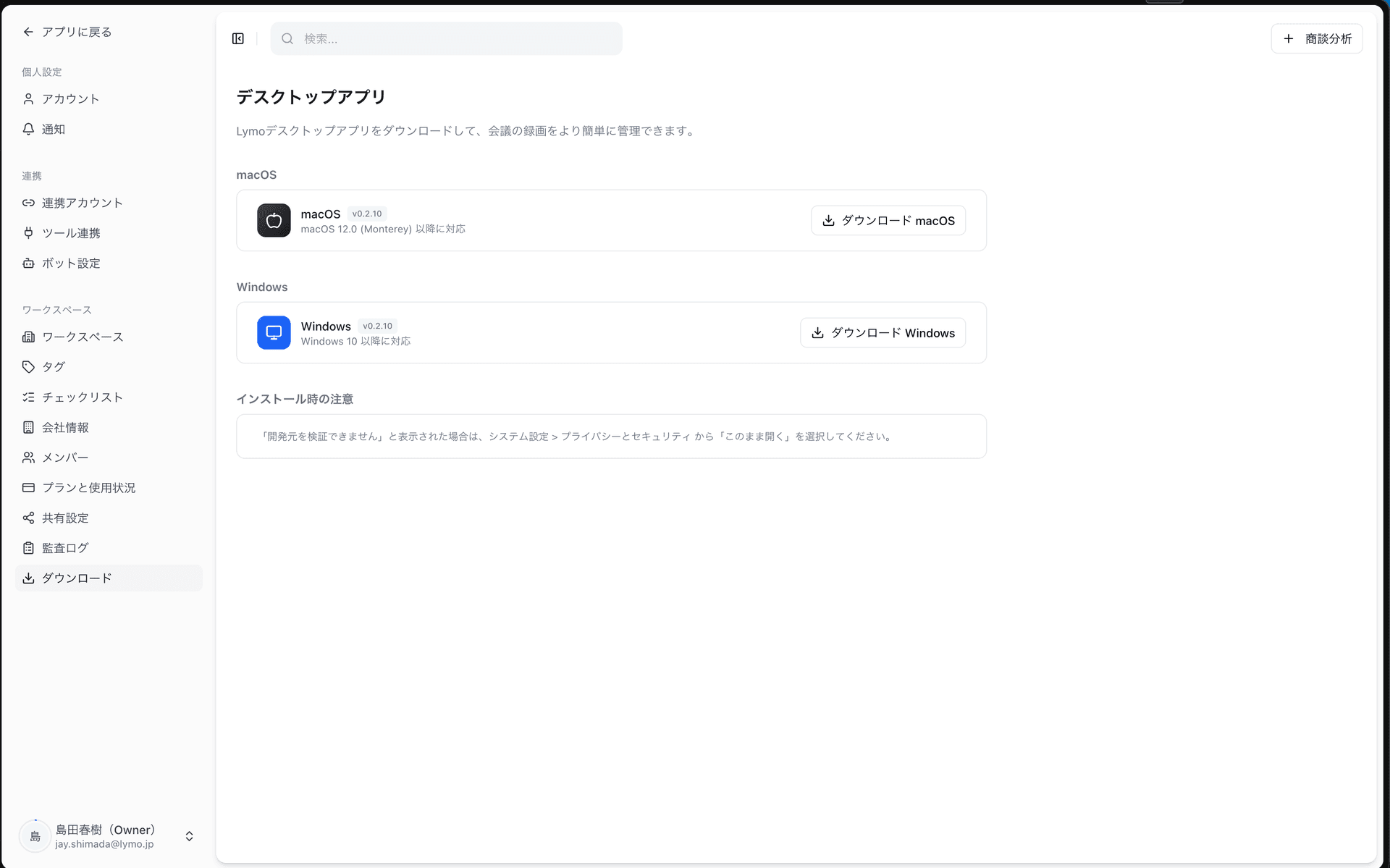The height and width of the screenshot is (868, 1390).
Task: Start a new 商談分析 analysis
Action: coord(1316,38)
